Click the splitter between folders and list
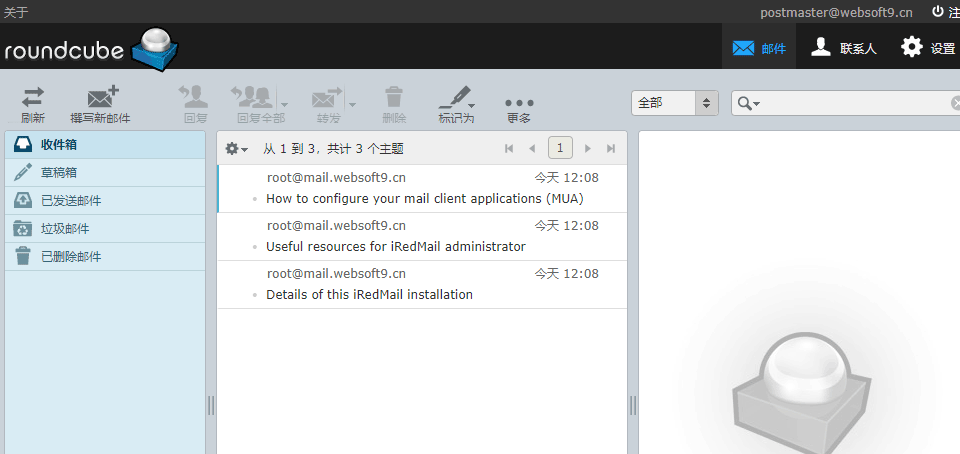 (x=211, y=404)
